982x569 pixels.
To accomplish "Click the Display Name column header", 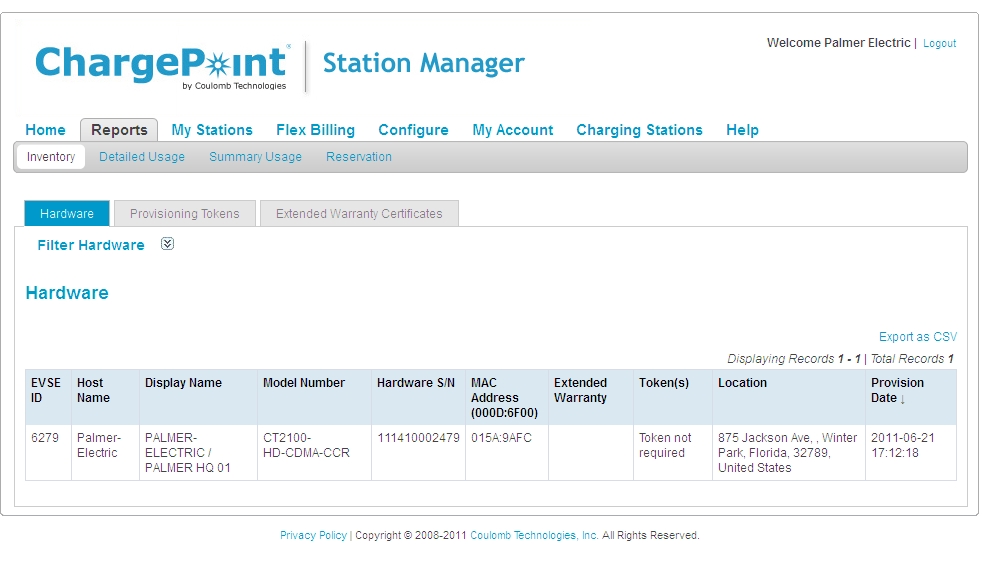I will coord(198,397).
